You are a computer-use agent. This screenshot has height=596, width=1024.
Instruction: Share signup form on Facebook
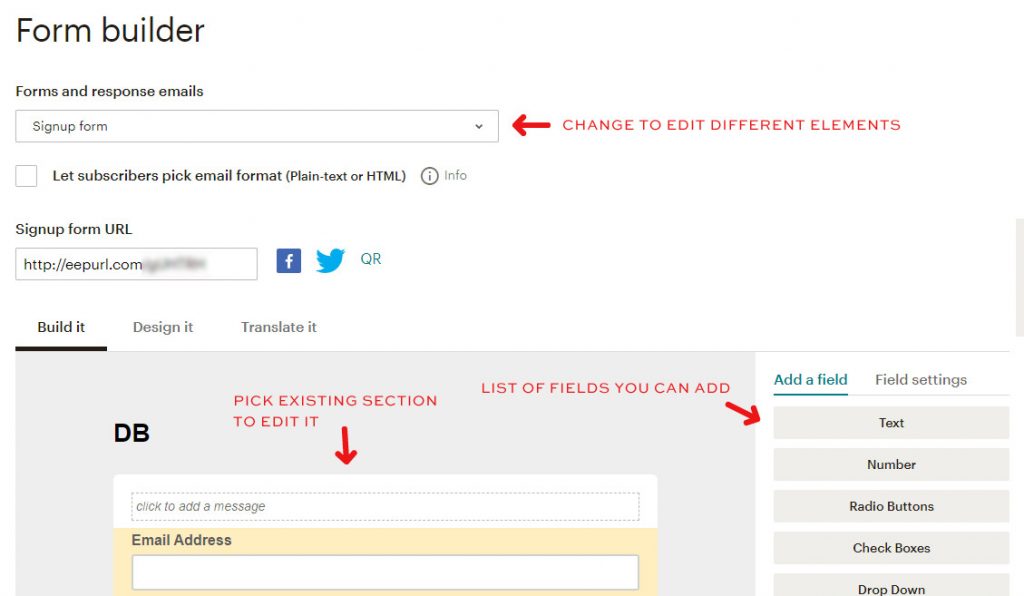point(289,261)
